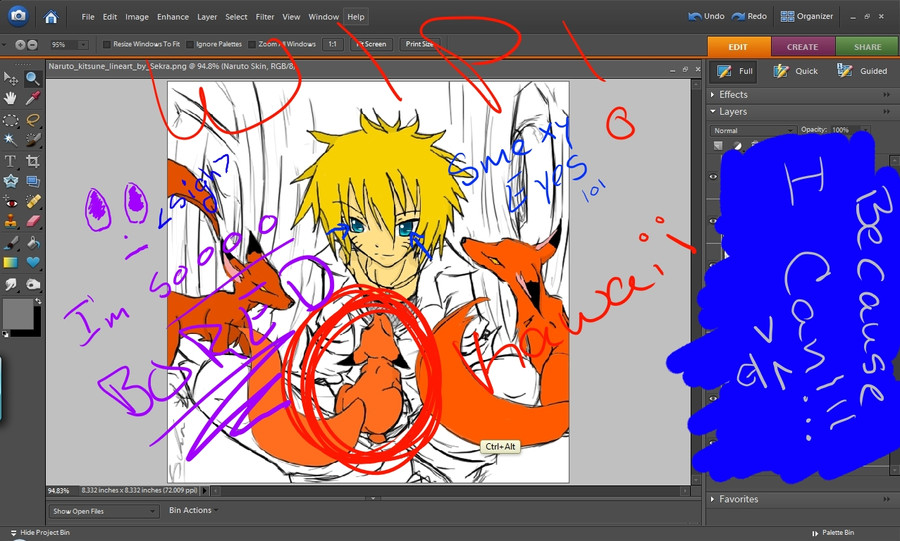The width and height of the screenshot is (900, 541).
Task: Reset default colors icon
Action: [5, 334]
